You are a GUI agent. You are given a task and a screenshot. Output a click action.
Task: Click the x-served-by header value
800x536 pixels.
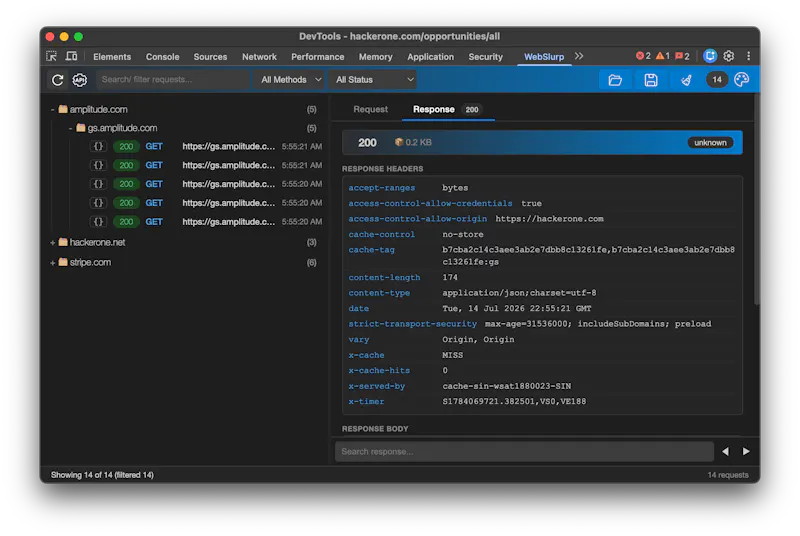[507, 386]
